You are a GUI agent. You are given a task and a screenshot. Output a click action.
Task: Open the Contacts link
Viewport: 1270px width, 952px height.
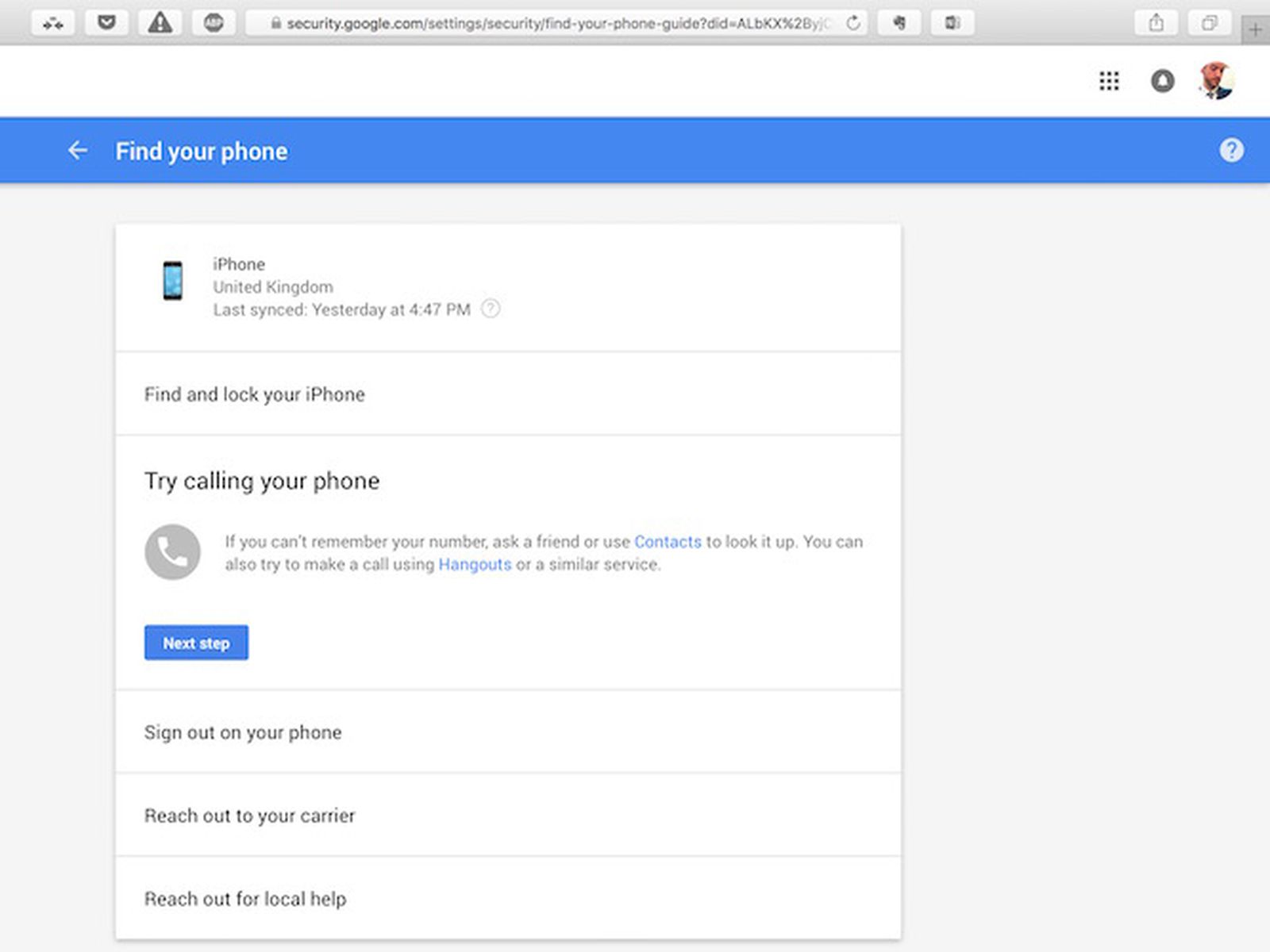668,542
